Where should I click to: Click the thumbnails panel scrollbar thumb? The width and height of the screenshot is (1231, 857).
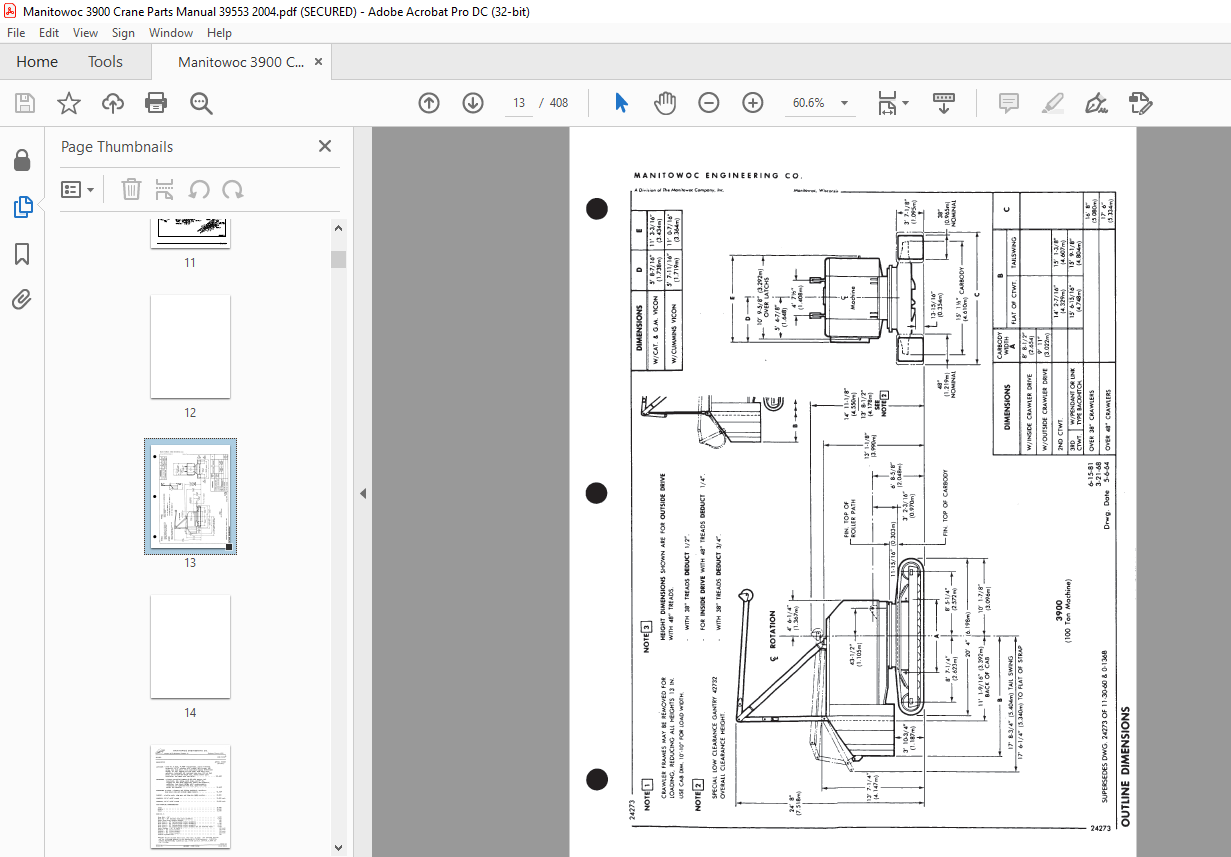point(339,260)
